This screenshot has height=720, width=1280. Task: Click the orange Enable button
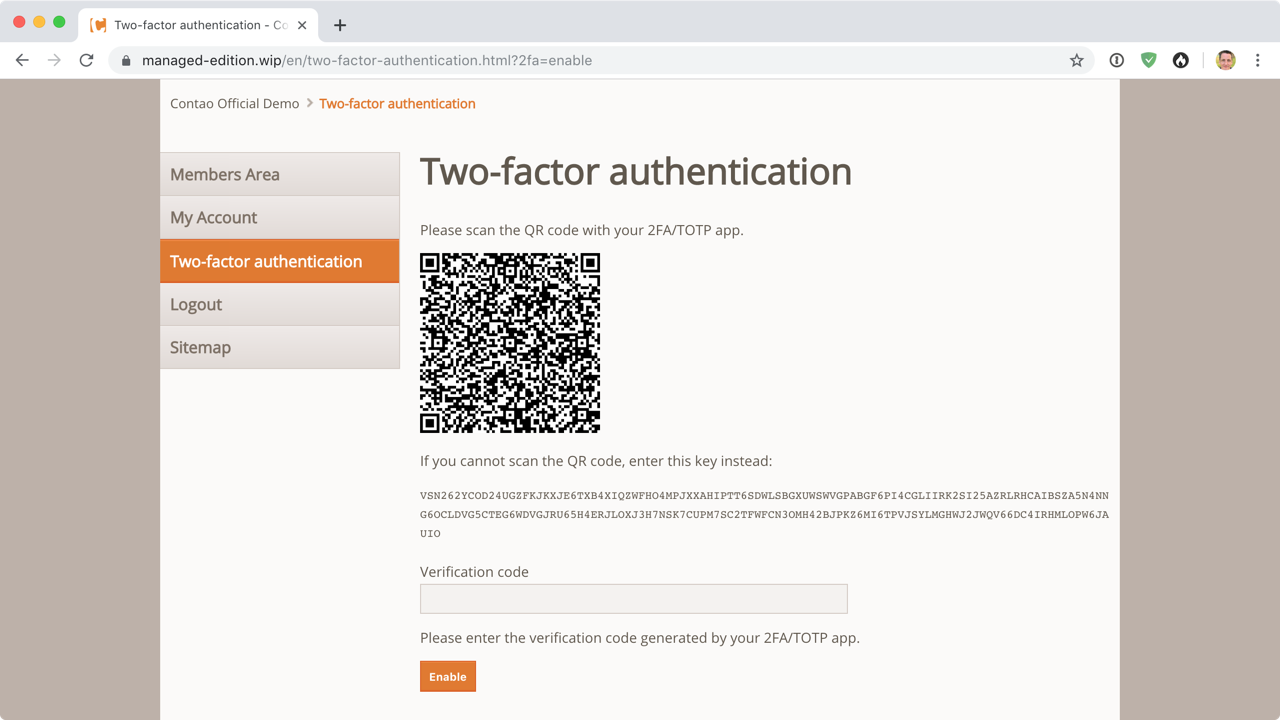click(x=448, y=676)
